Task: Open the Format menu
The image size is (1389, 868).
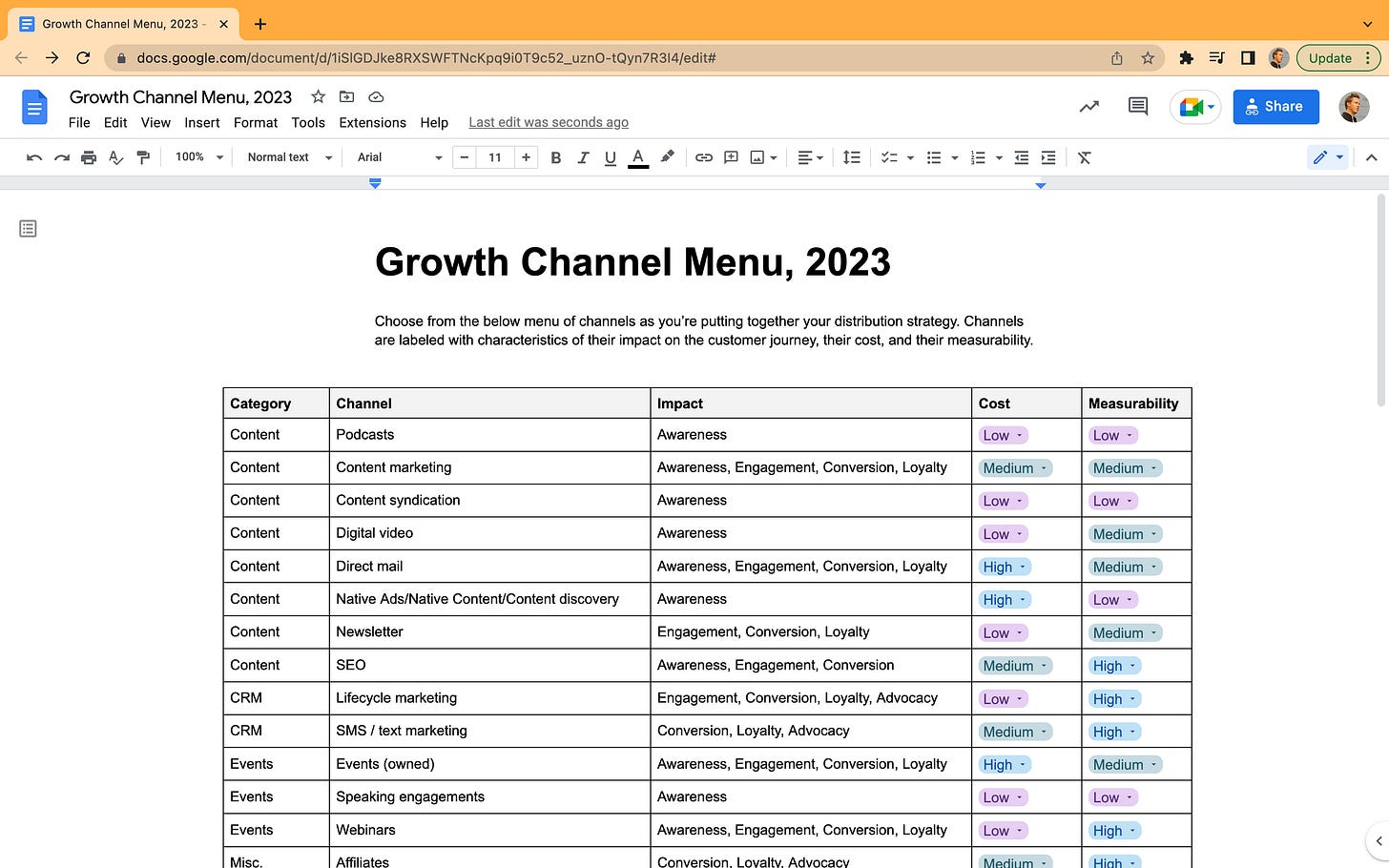Action: point(256,123)
